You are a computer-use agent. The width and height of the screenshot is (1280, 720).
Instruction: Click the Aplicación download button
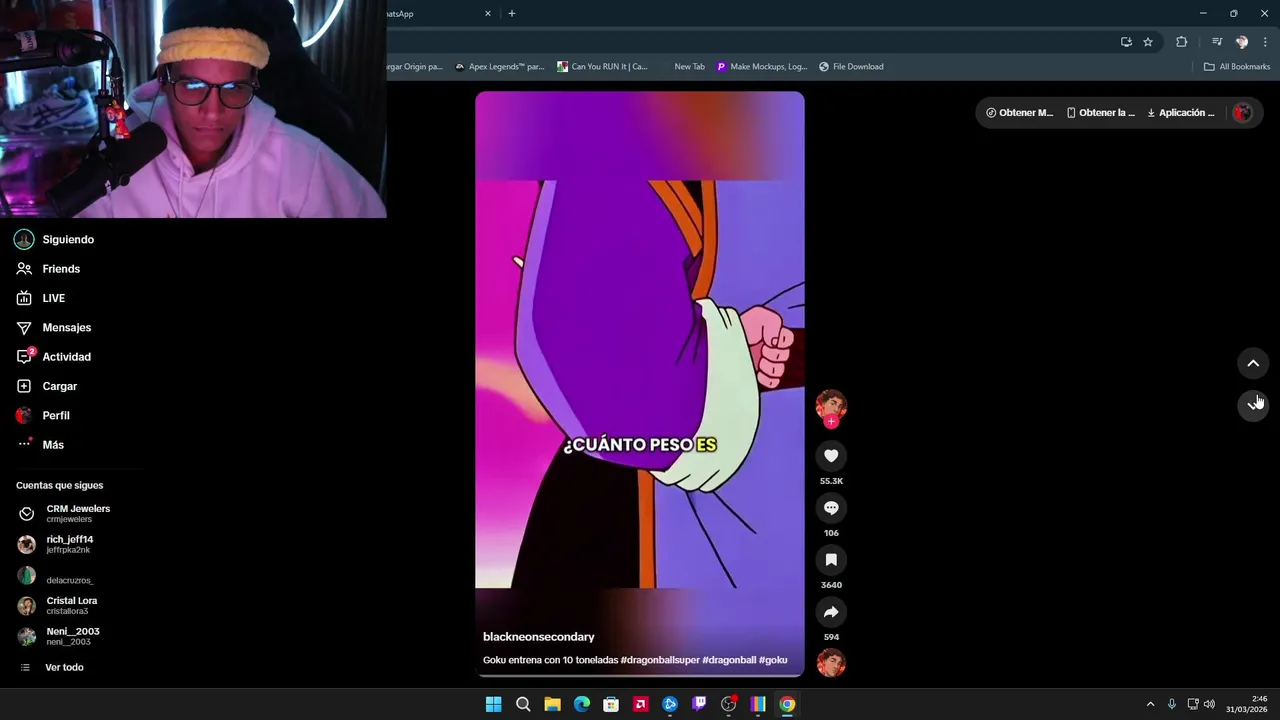point(1181,113)
